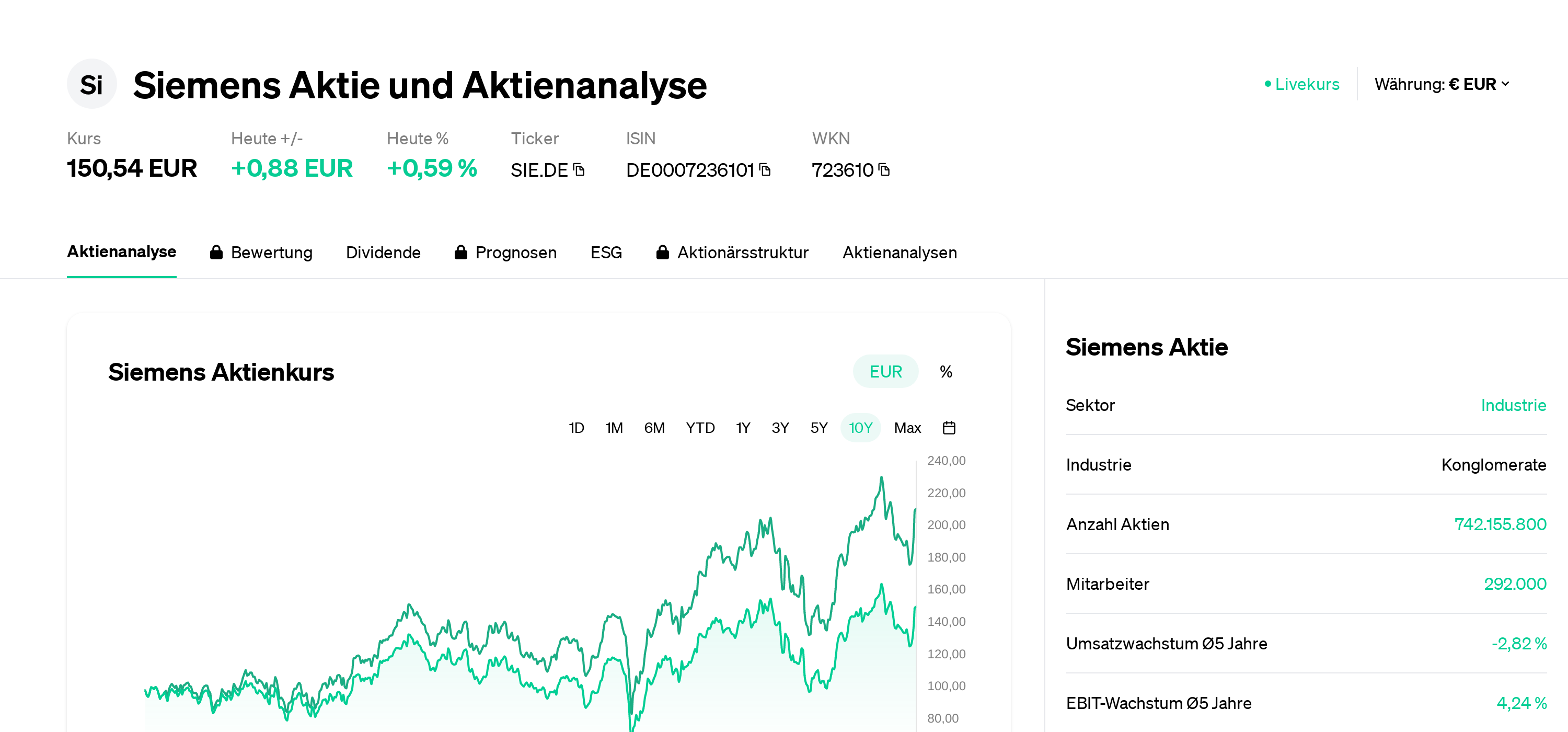Screen dimensions: 1568x732
Task: Click the currency dropdown chevron arrow
Action: [x=1505, y=84]
